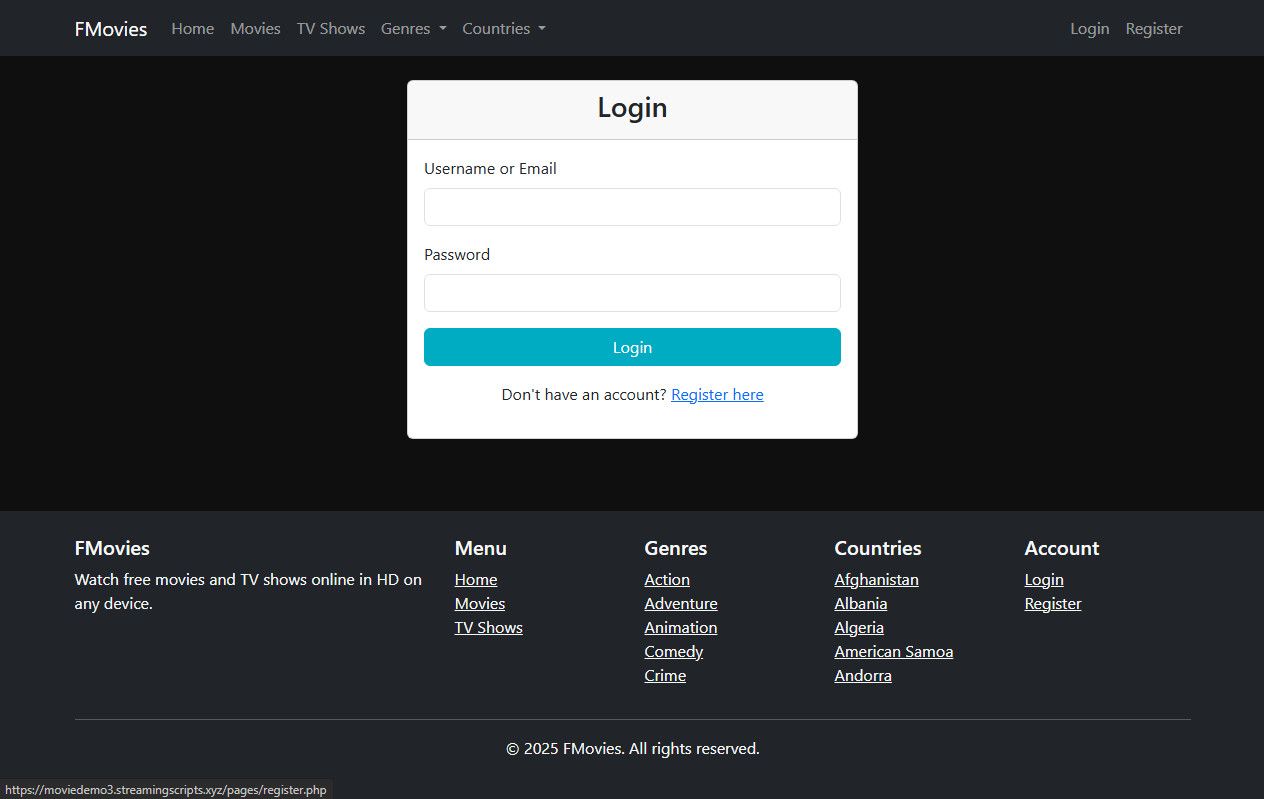Focus the Password input field
1264x799 pixels.
point(632,293)
